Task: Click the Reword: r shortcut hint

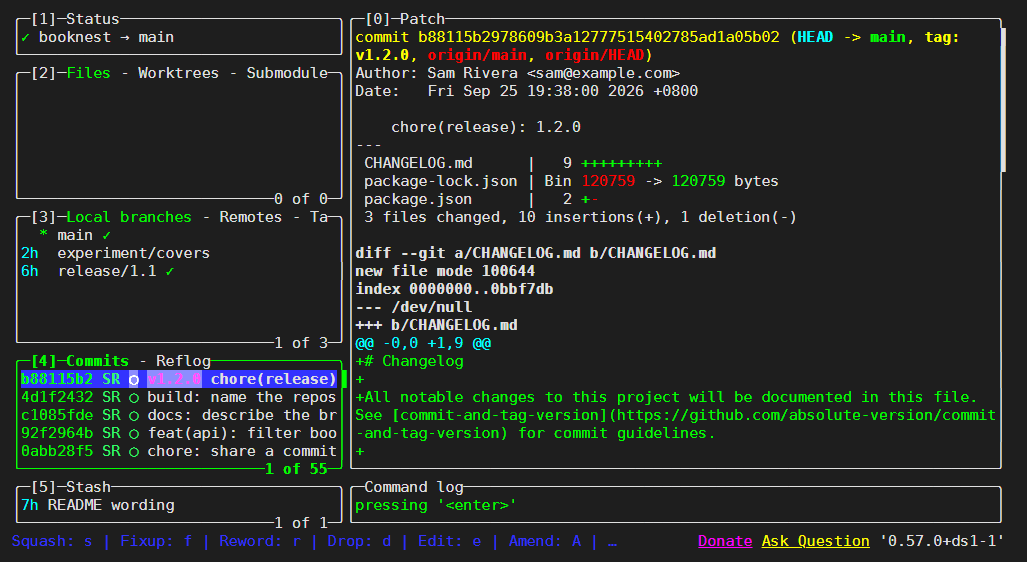Action: click(260, 541)
